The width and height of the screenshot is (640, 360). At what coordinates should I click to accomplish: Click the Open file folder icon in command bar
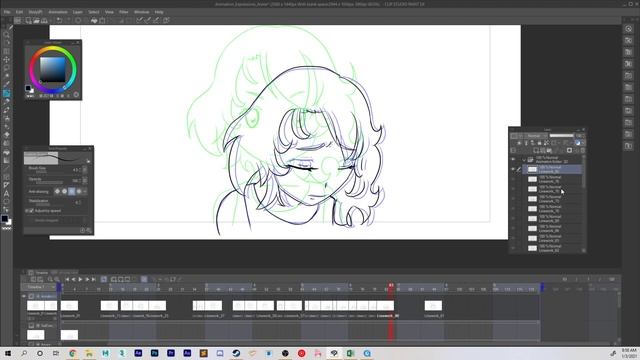(36, 20)
